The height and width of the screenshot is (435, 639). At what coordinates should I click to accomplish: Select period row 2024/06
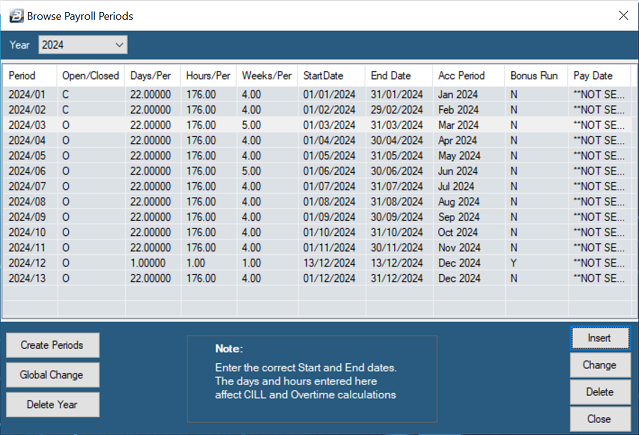tap(317, 171)
